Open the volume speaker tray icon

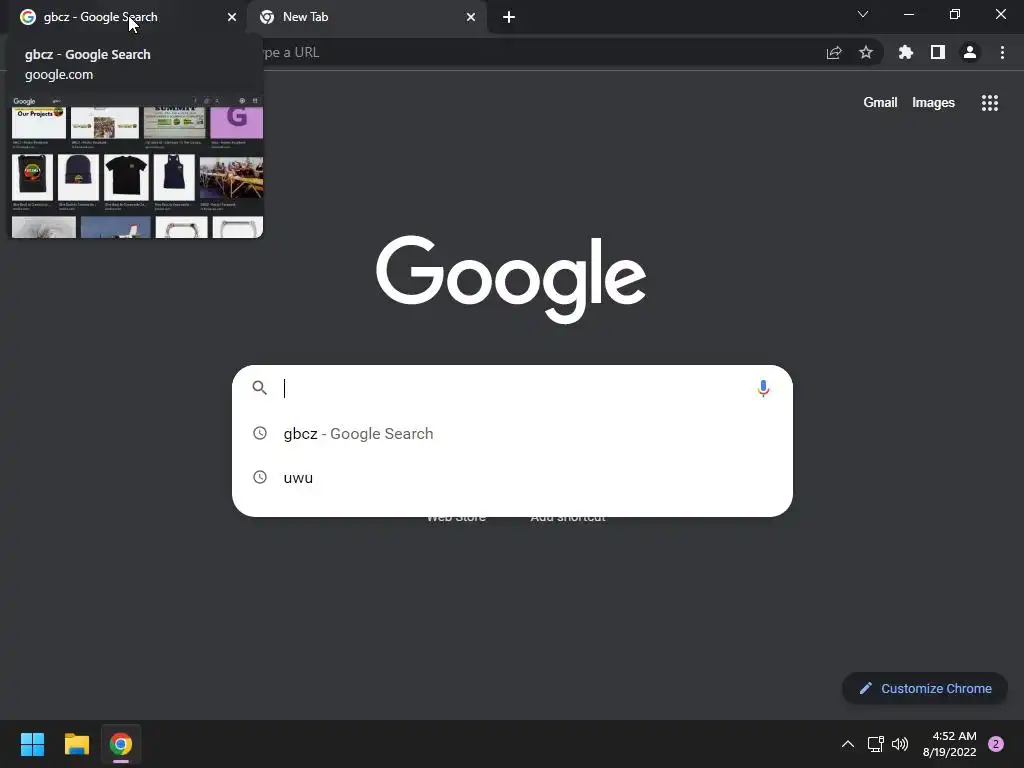tap(900, 744)
